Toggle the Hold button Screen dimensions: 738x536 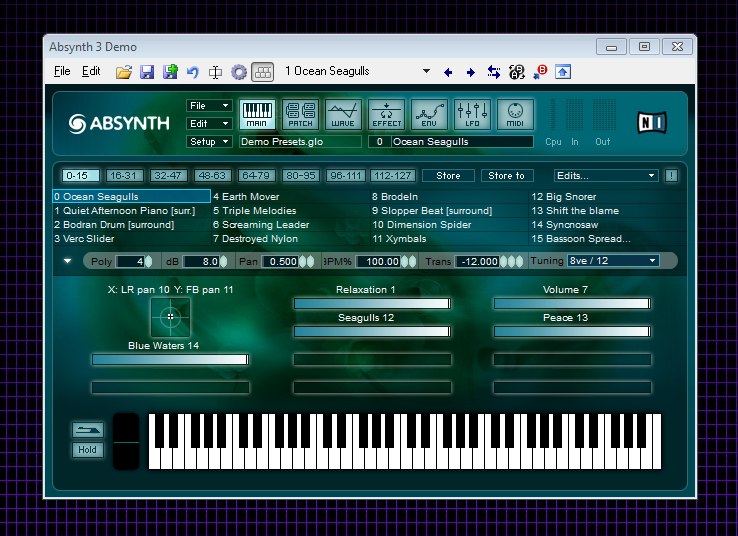point(87,450)
